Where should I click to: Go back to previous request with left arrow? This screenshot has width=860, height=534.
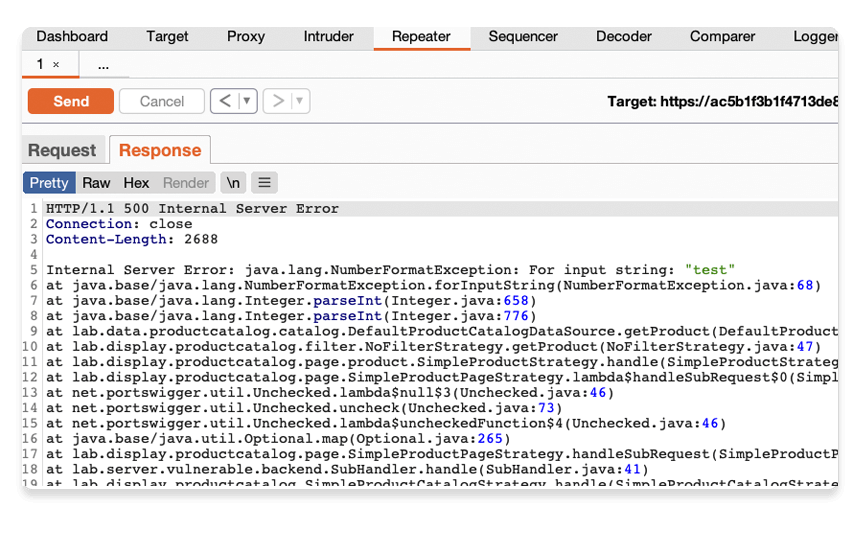[225, 101]
